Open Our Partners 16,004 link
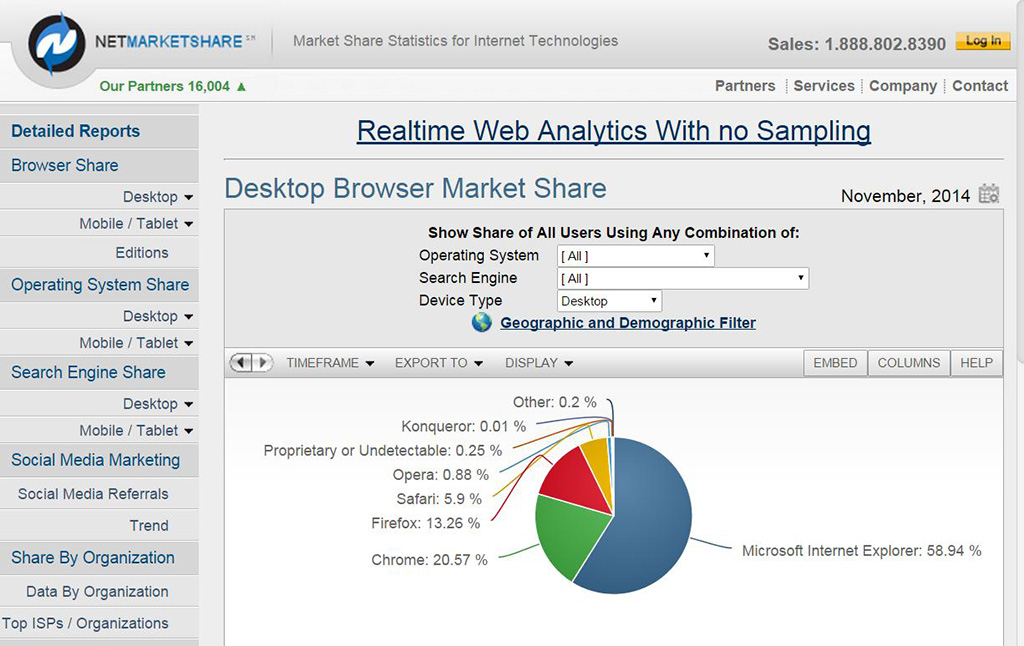Image resolution: width=1024 pixels, height=646 pixels. (165, 86)
